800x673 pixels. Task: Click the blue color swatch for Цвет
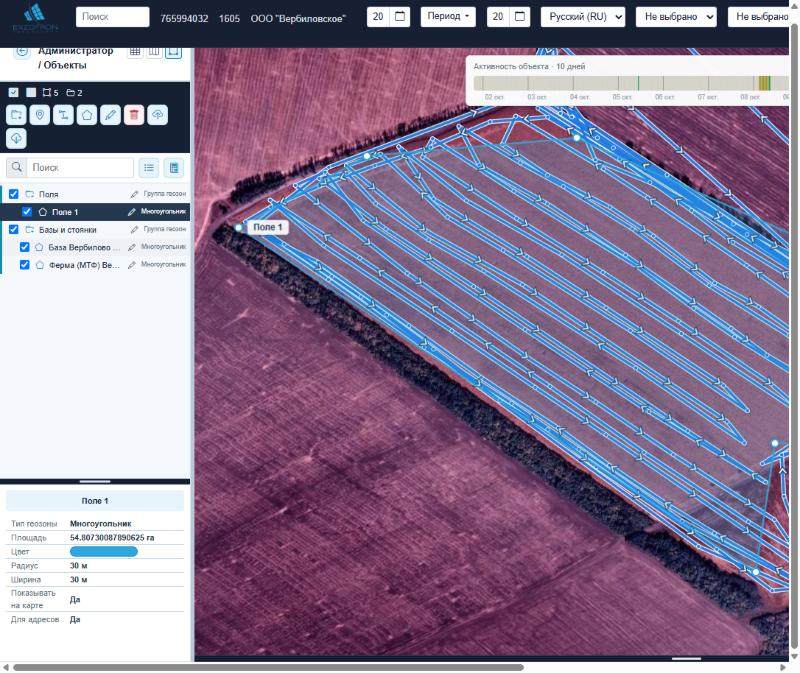pos(104,552)
